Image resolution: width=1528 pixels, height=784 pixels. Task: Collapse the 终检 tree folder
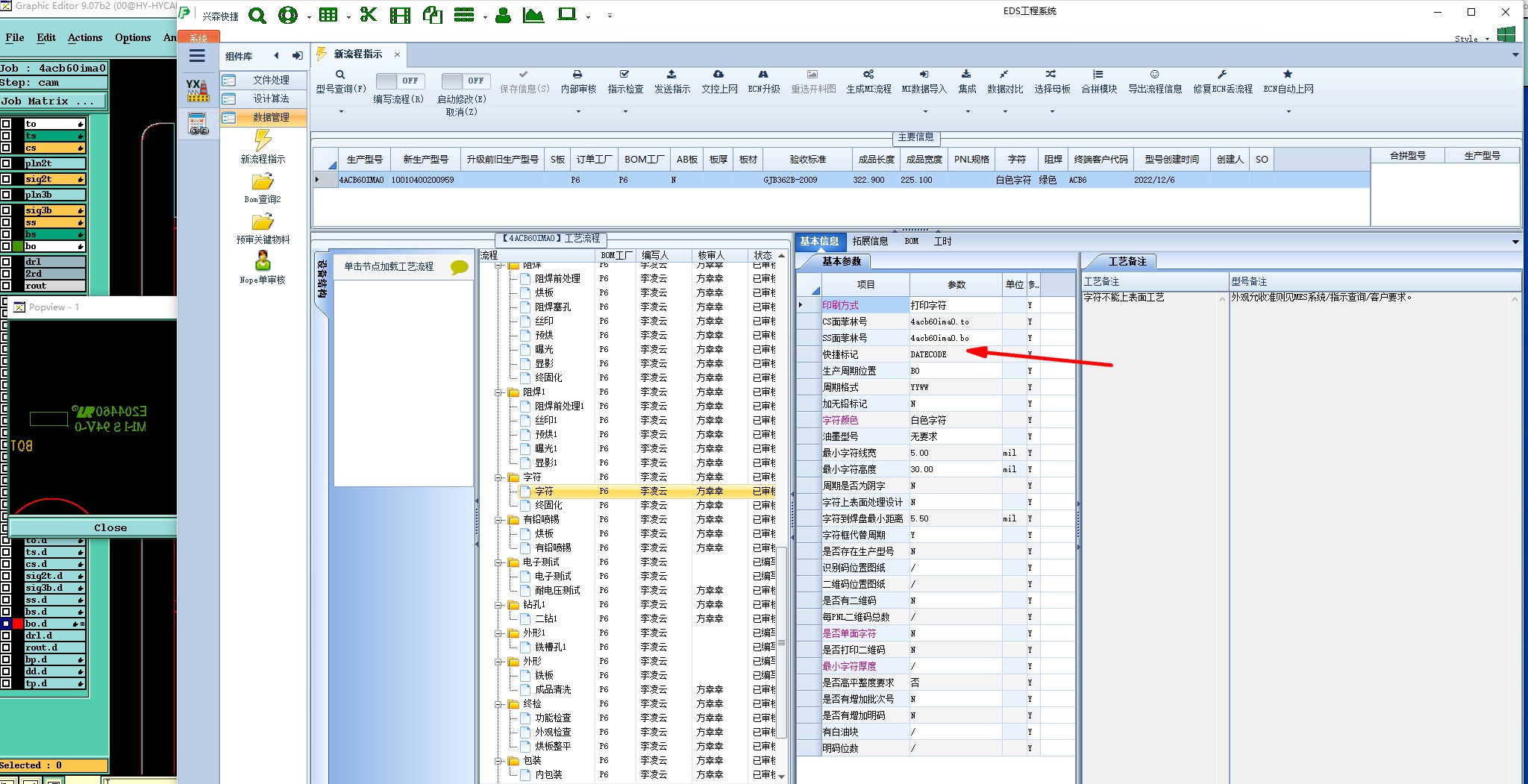click(498, 704)
